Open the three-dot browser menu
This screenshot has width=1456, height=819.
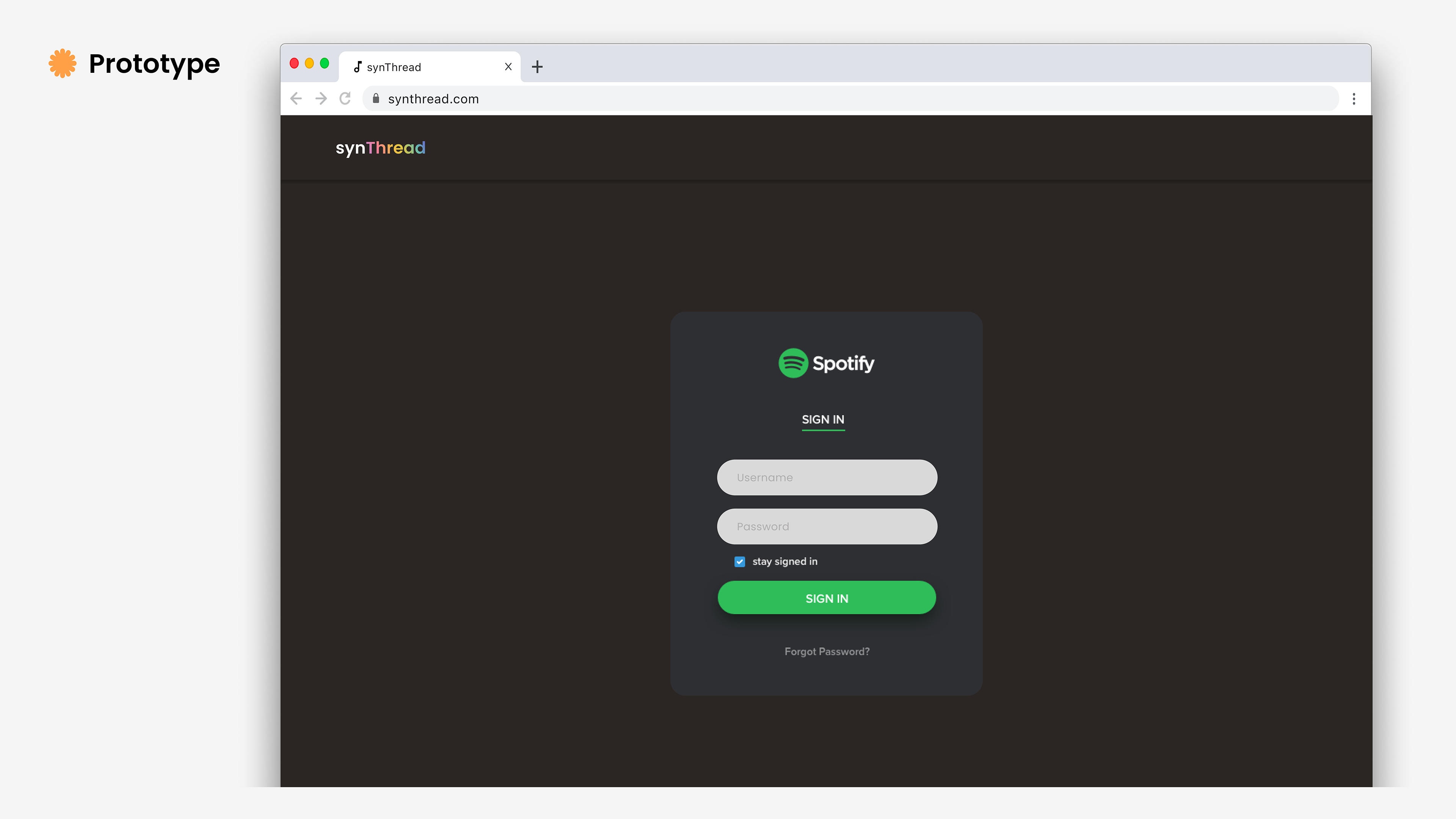click(1354, 99)
